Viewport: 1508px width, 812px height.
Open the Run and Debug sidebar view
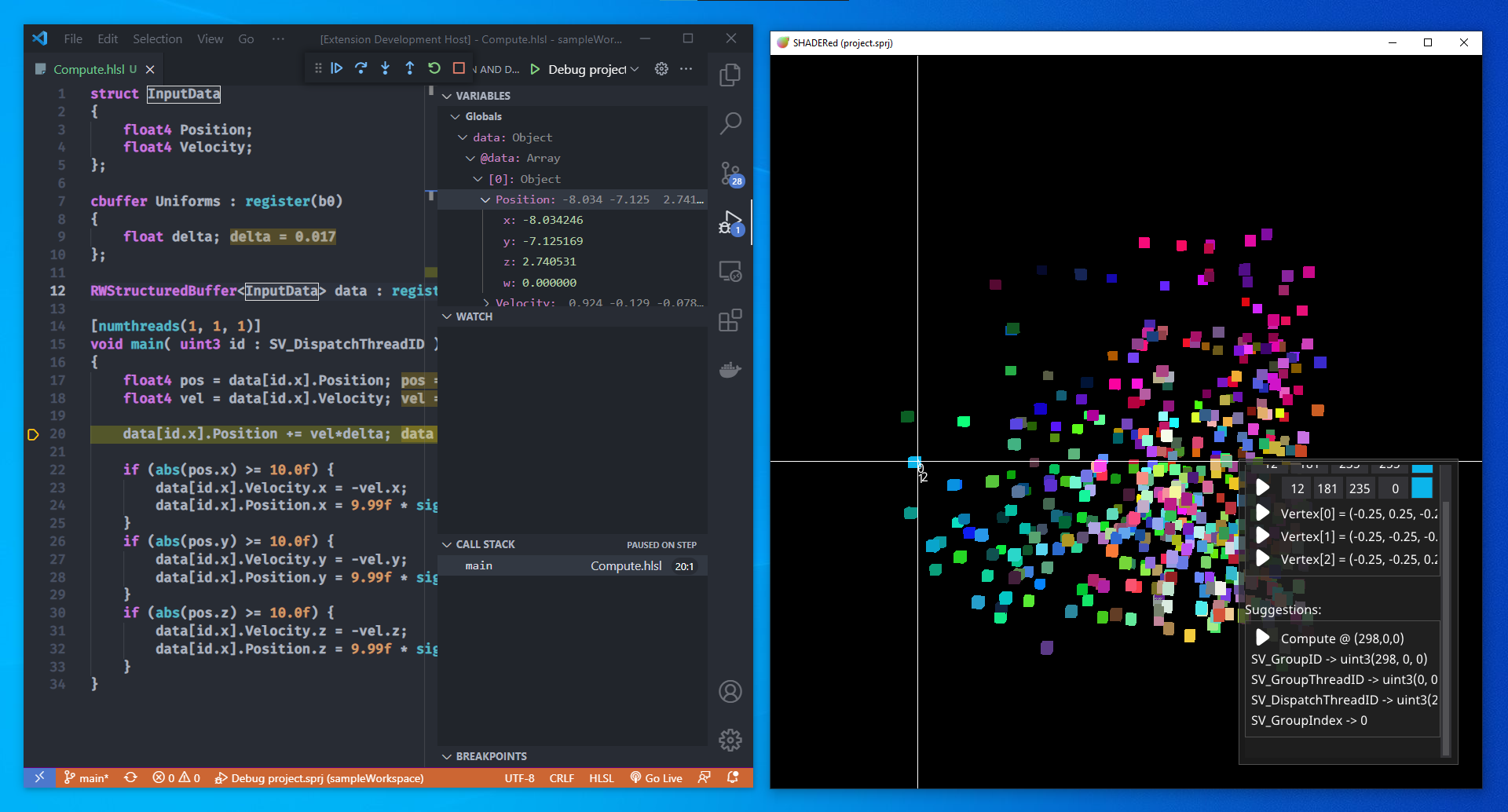coord(729,222)
